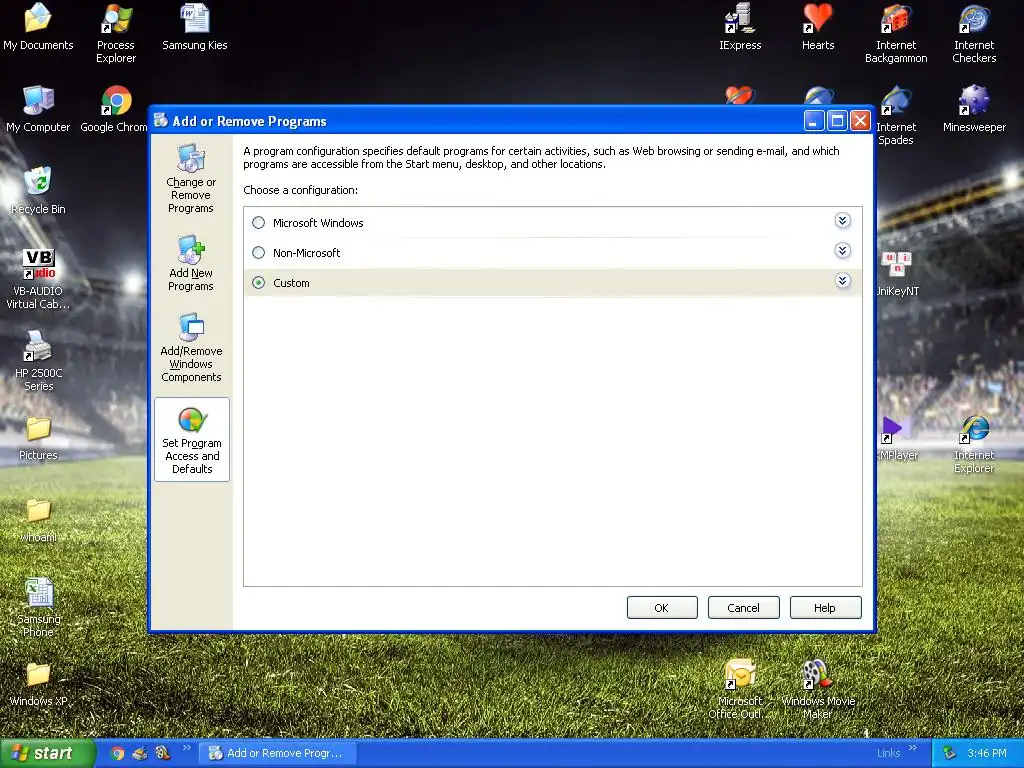Expand the Custom configuration details
The width and height of the screenshot is (1024, 768).
842,281
